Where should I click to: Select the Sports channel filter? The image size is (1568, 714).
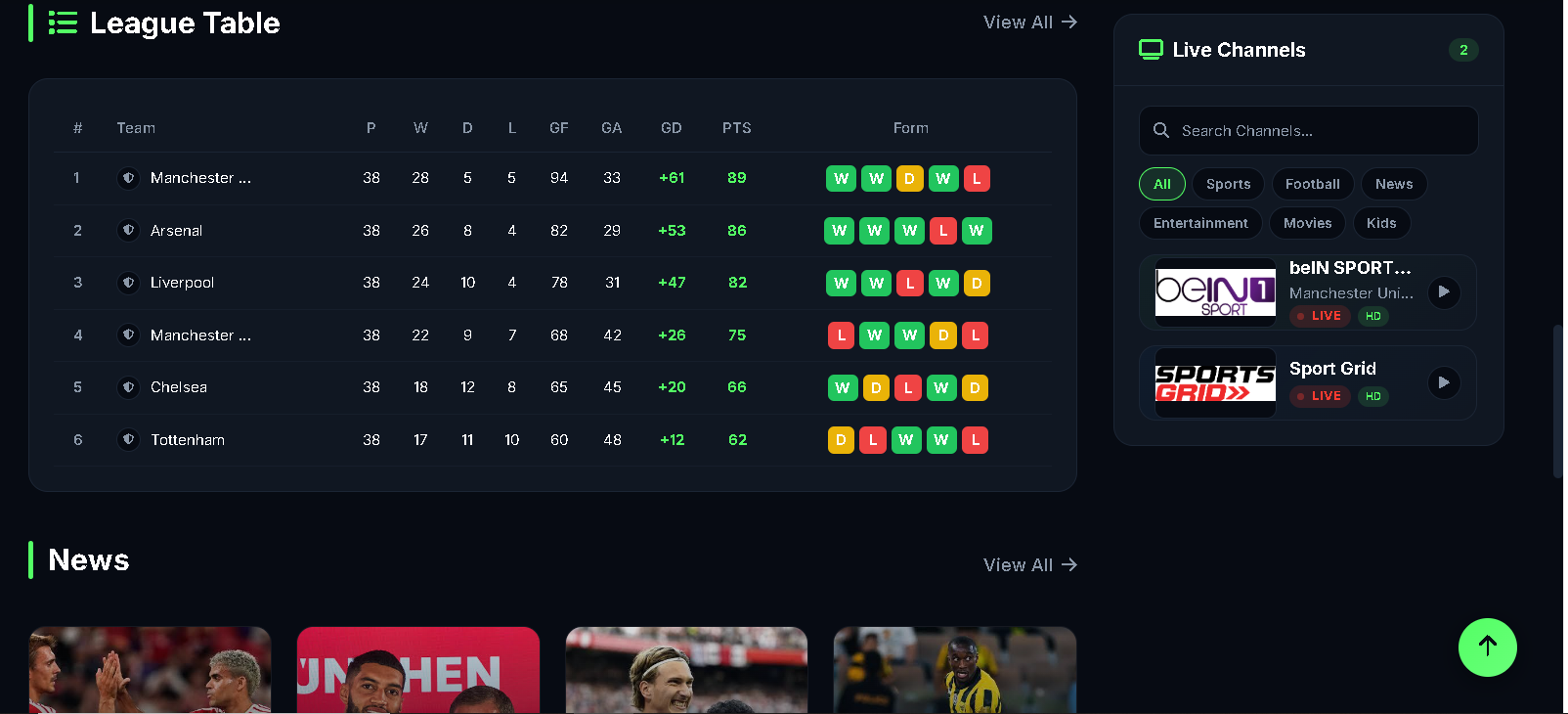tap(1228, 184)
